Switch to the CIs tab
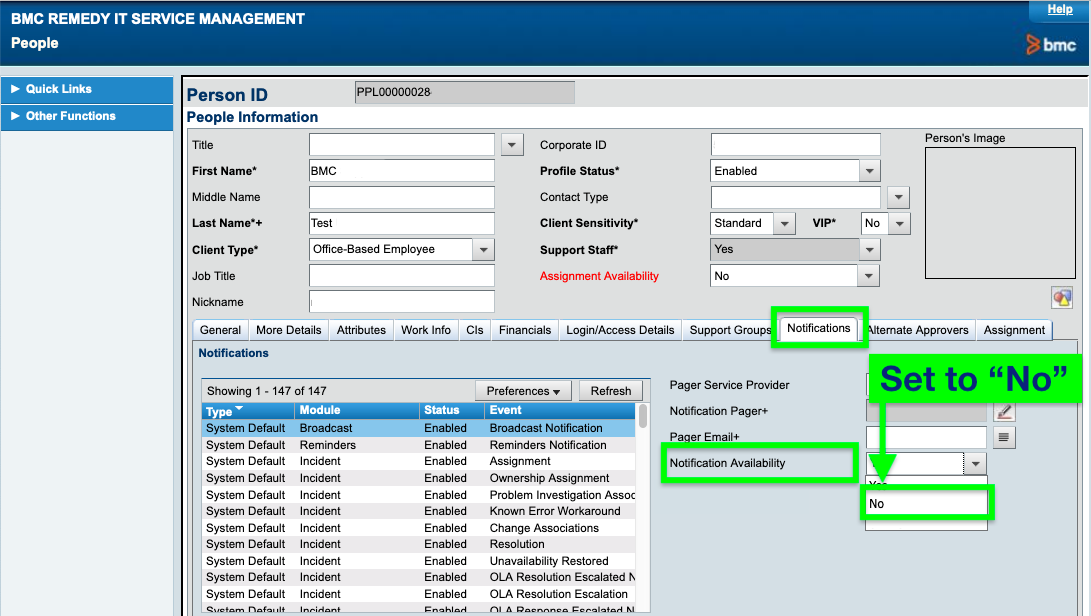 coord(475,330)
